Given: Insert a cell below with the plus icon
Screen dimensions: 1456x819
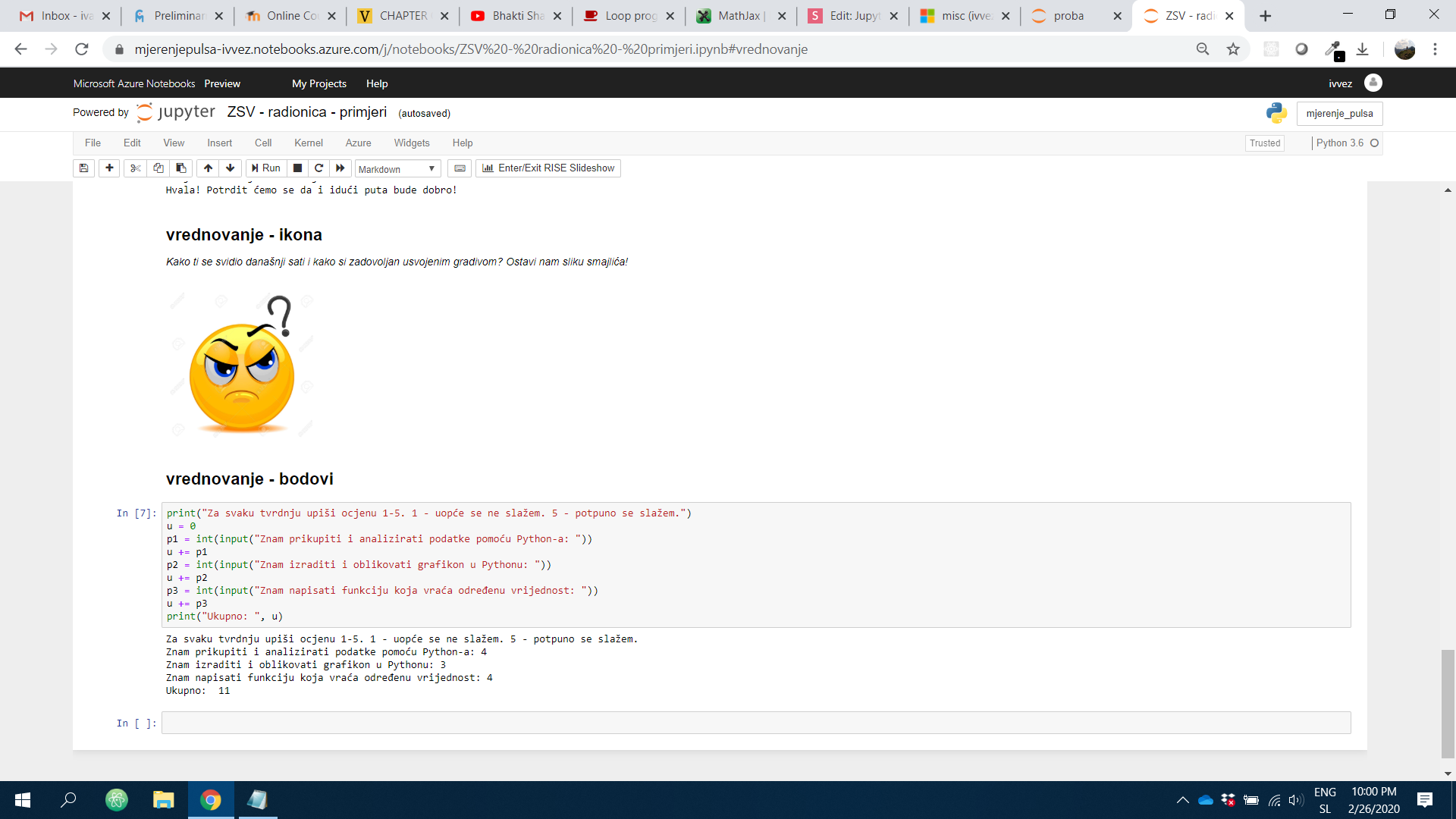Looking at the screenshot, I should coord(109,168).
